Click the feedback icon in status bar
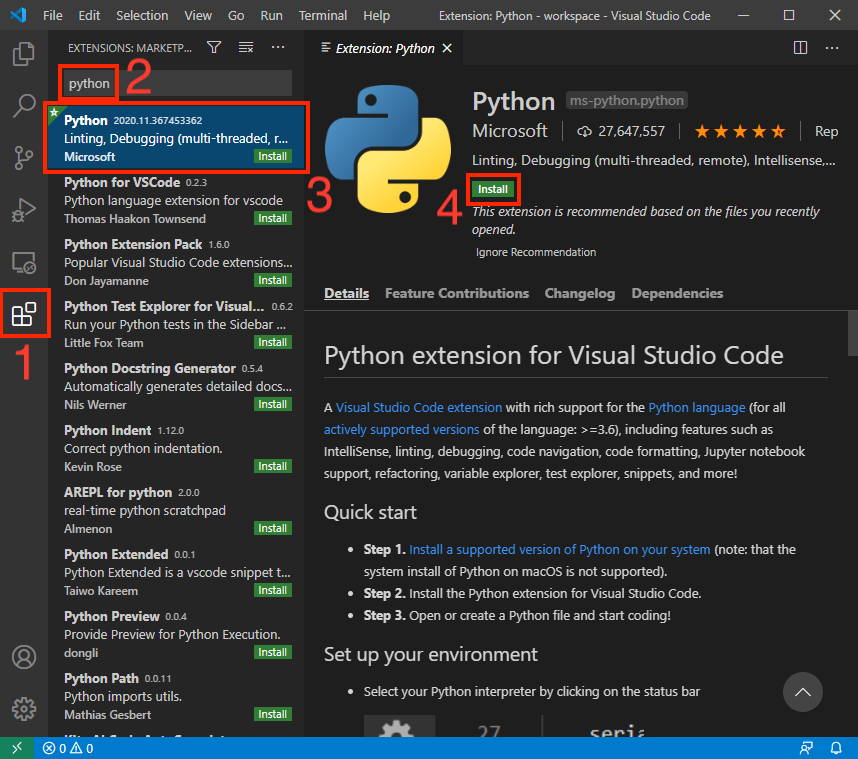 click(x=806, y=748)
